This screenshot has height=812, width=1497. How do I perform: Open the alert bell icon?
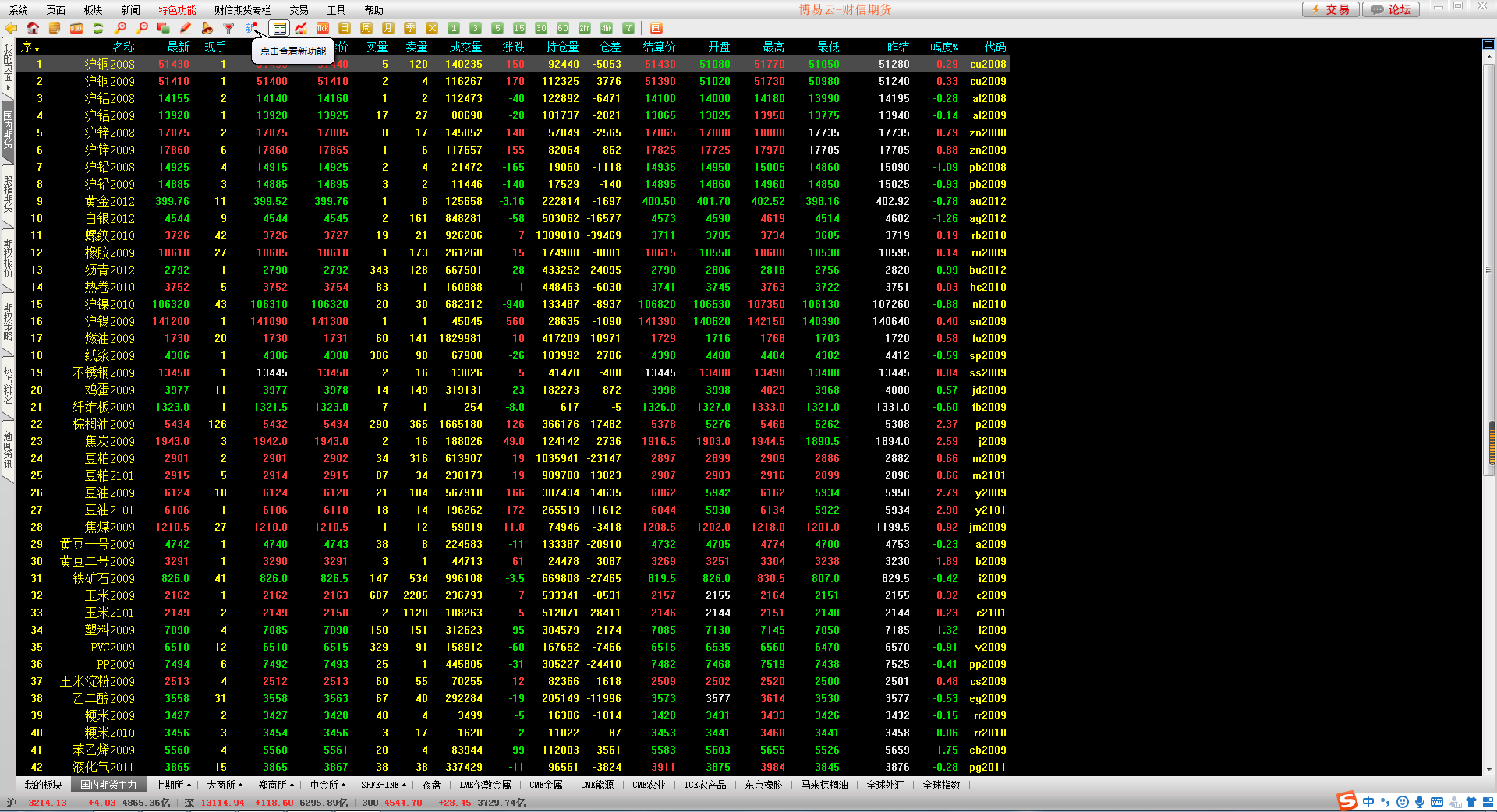click(207, 28)
